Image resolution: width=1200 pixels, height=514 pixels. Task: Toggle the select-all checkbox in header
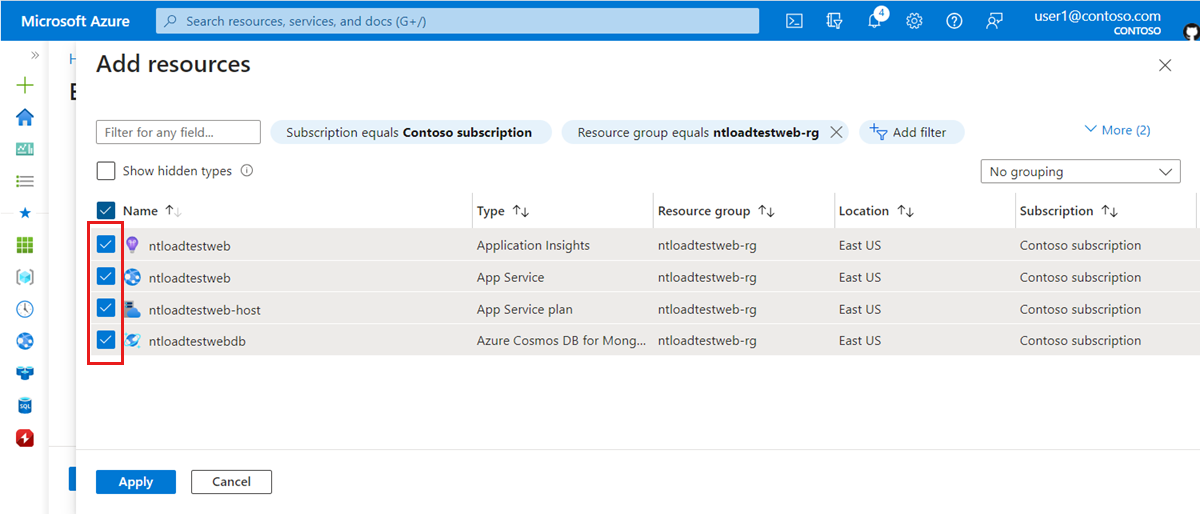pyautogui.click(x=106, y=211)
